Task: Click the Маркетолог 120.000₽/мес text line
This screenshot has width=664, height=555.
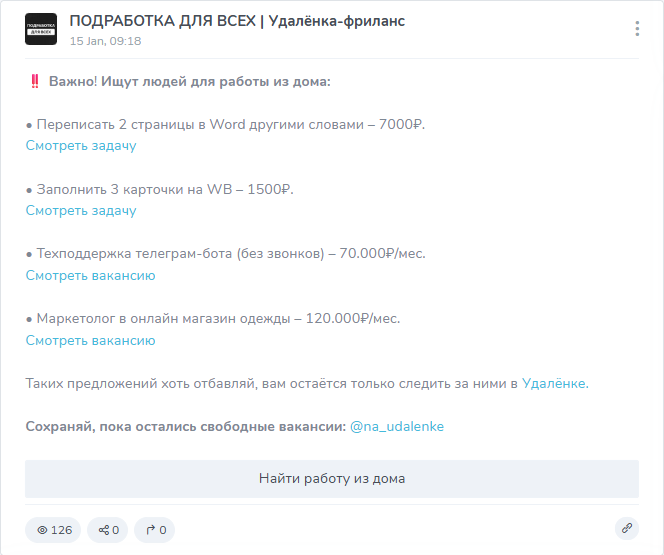Action: [213, 318]
